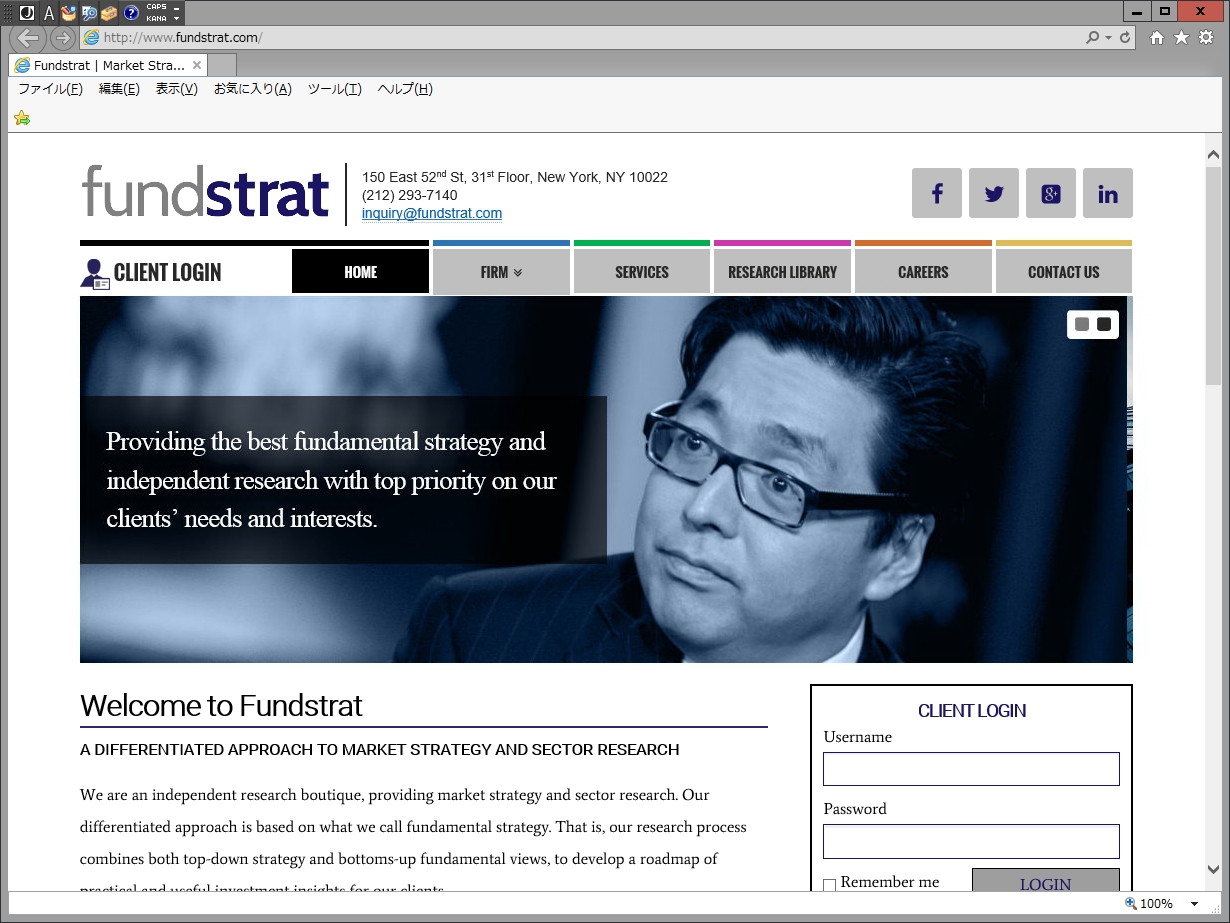Screen dimensions: 1230x923
Task: Open the IME toolbox icon
Action: point(109,13)
